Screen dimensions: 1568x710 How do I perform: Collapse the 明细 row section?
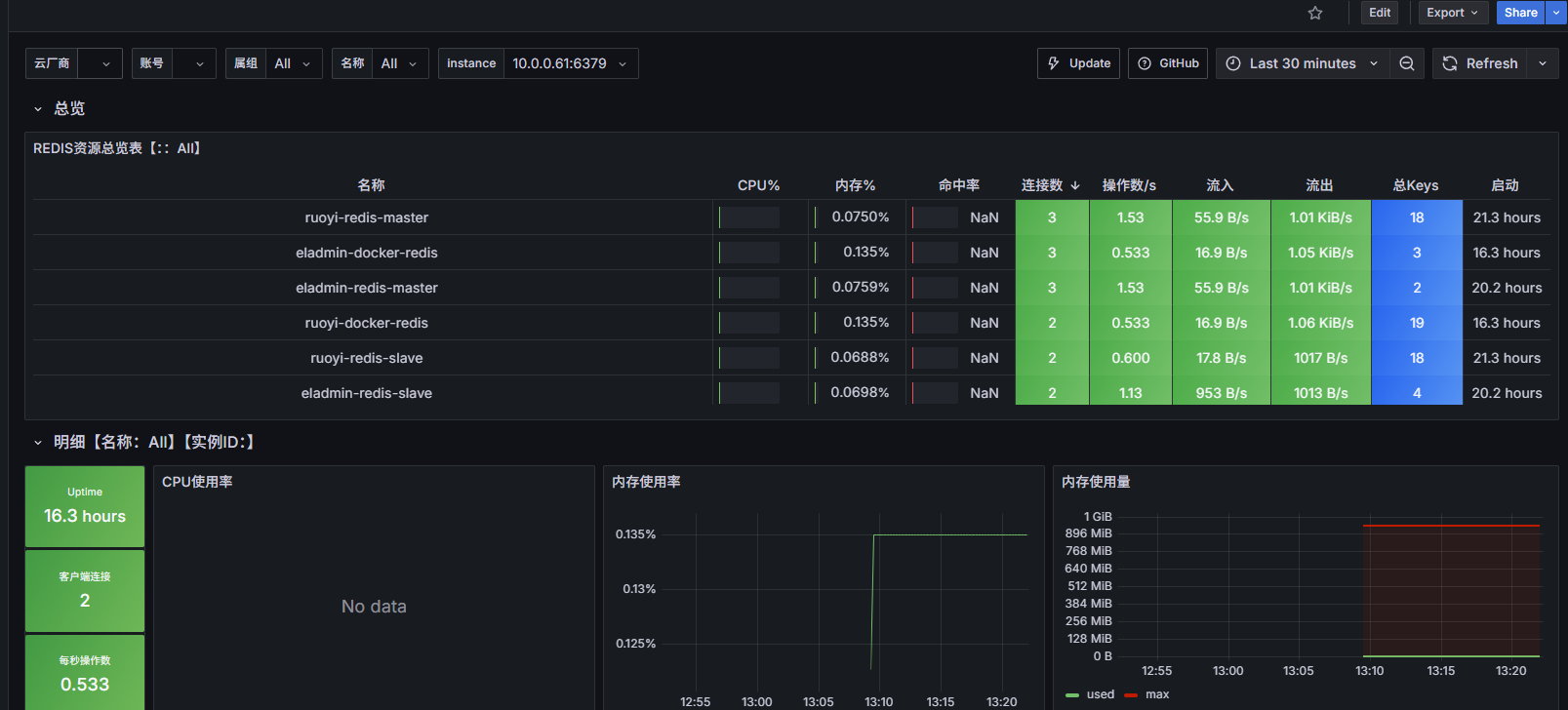pyautogui.click(x=38, y=443)
